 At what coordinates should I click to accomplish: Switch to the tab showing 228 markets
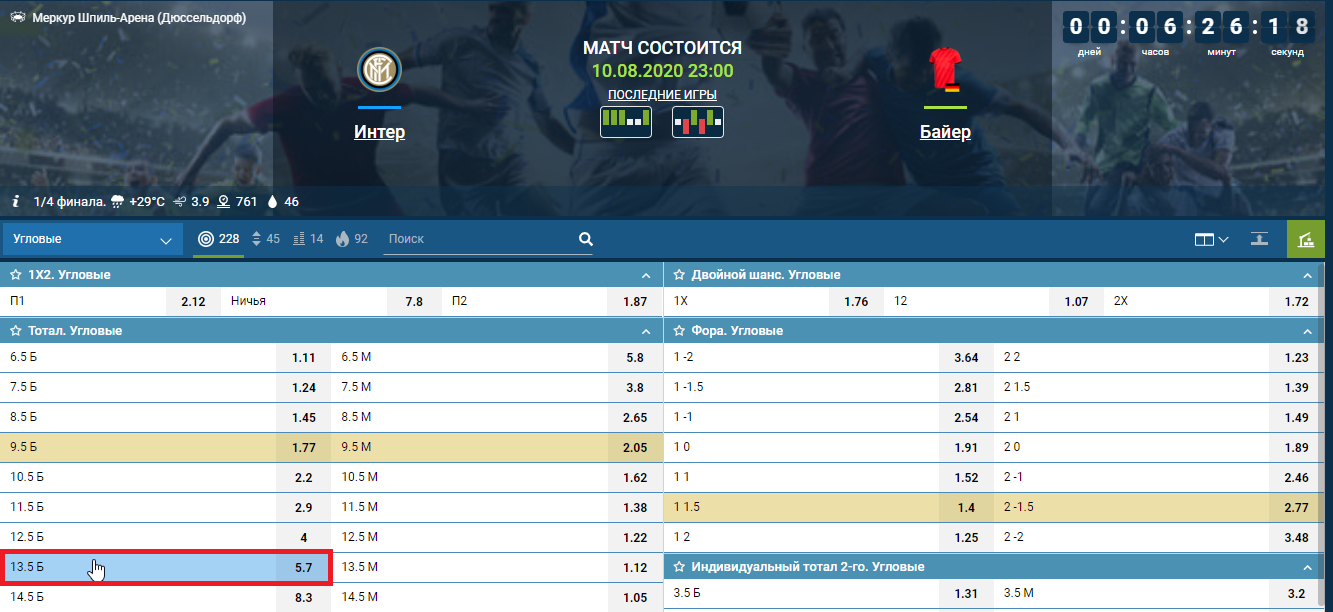(218, 239)
